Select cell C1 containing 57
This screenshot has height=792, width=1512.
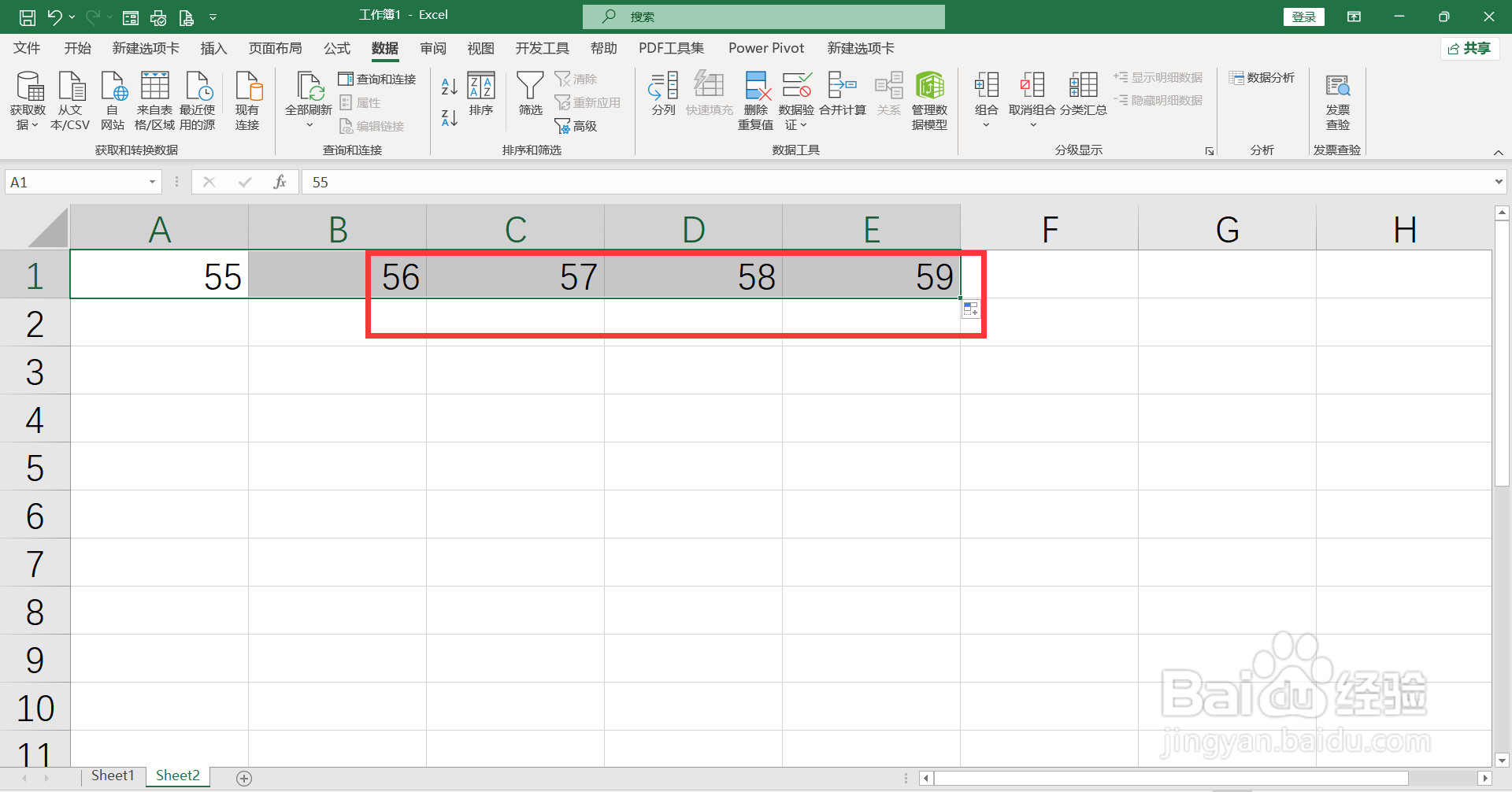coord(516,275)
